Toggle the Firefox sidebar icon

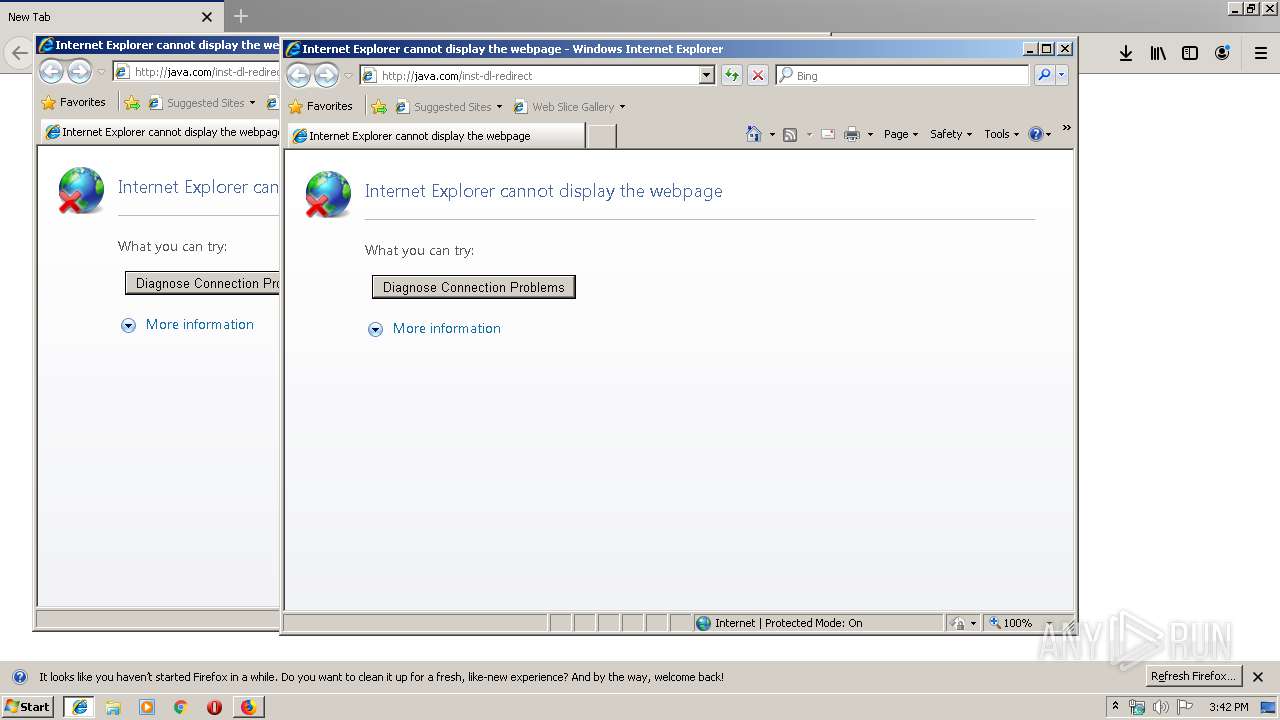click(1190, 53)
